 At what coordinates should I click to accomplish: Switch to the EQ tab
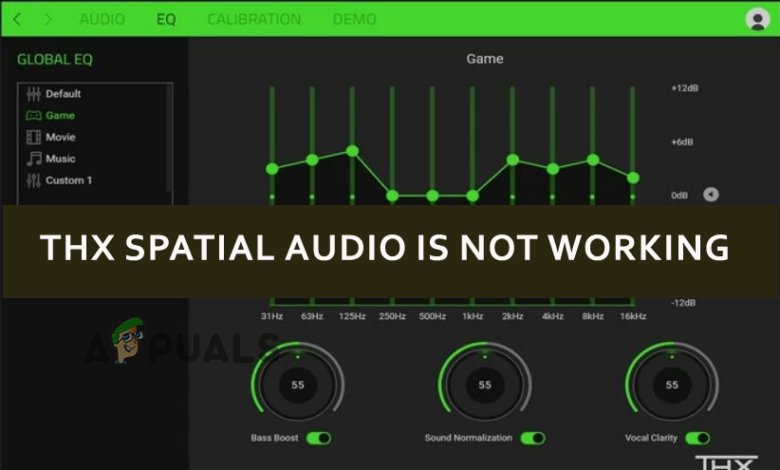166,19
